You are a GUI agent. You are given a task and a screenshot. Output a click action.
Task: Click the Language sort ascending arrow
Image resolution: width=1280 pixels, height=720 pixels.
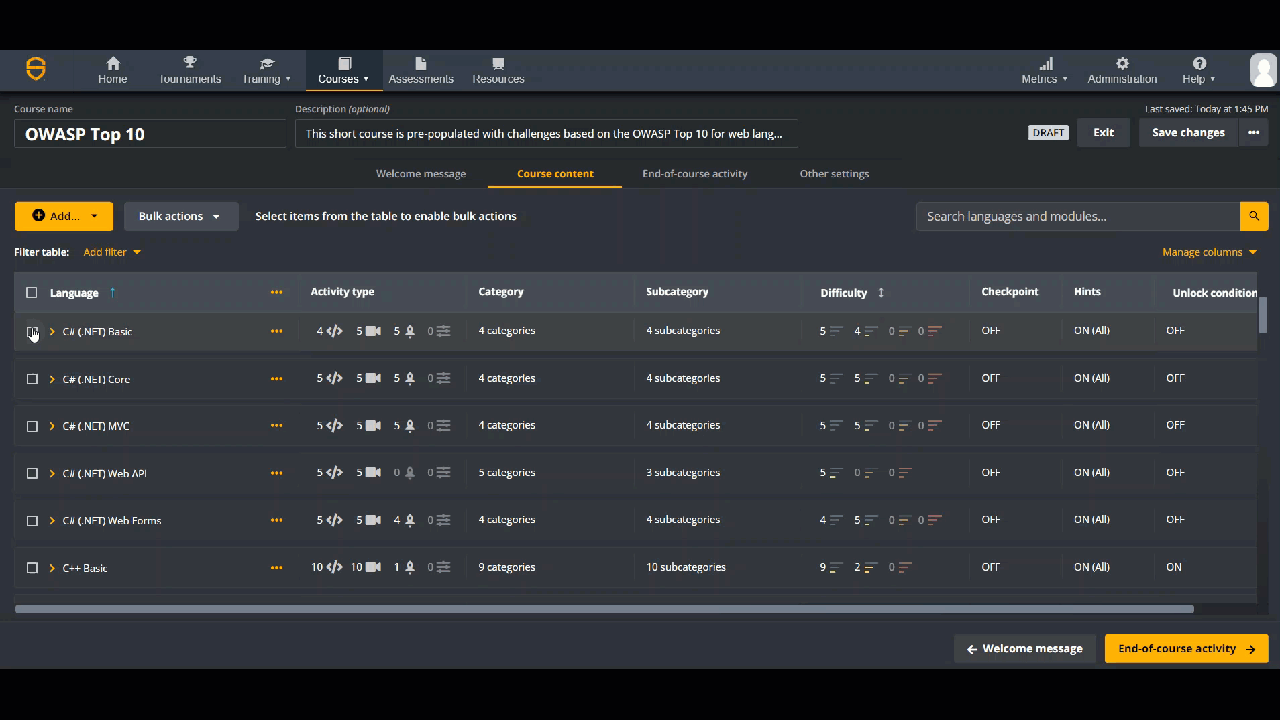pos(112,293)
